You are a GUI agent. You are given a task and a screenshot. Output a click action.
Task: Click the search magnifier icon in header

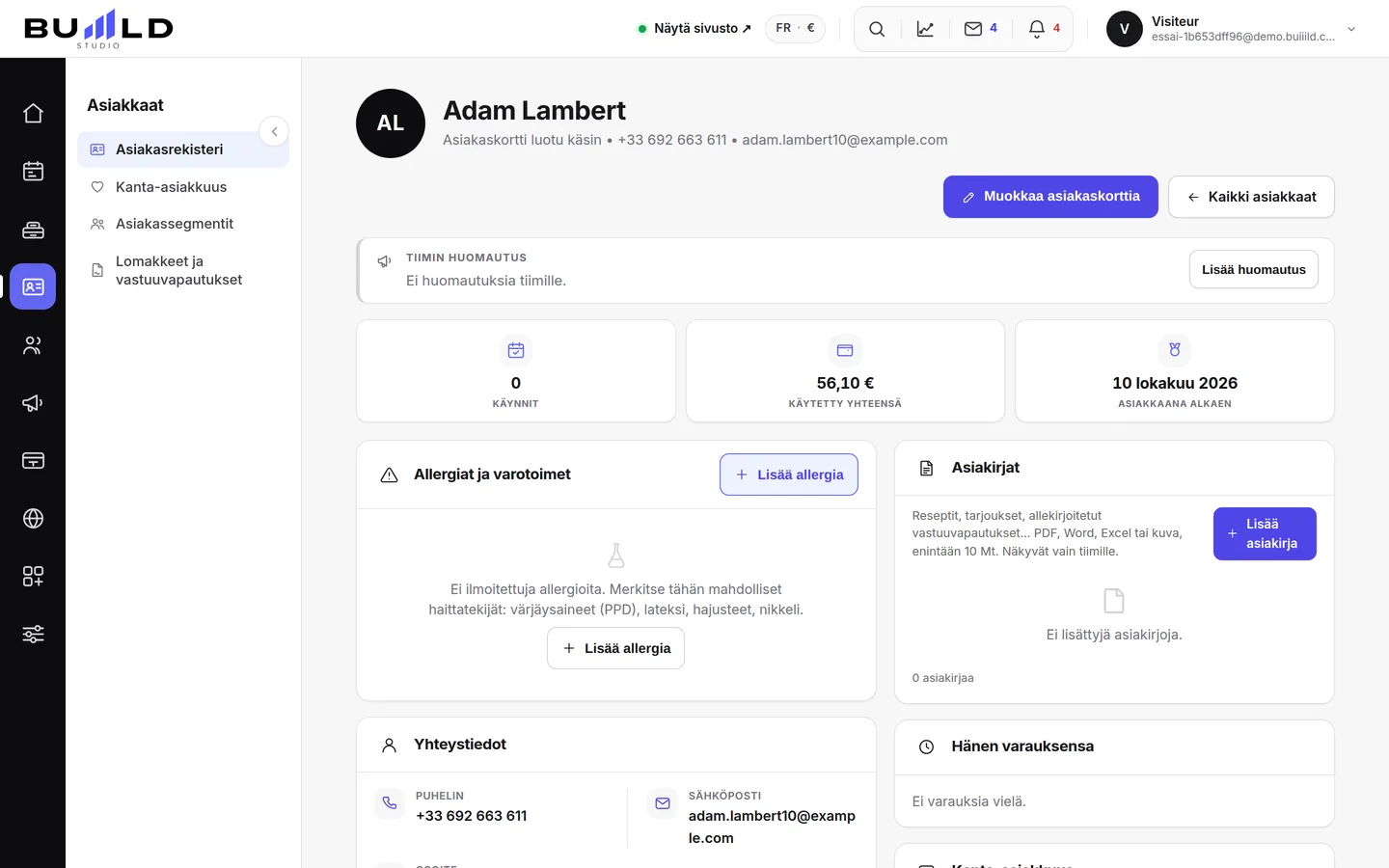(x=877, y=29)
